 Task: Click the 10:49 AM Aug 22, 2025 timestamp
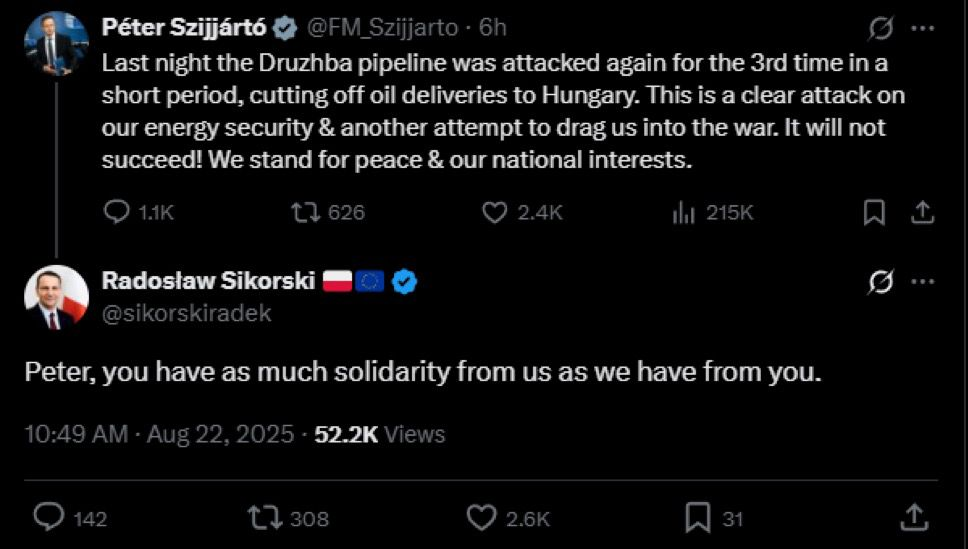point(159,434)
